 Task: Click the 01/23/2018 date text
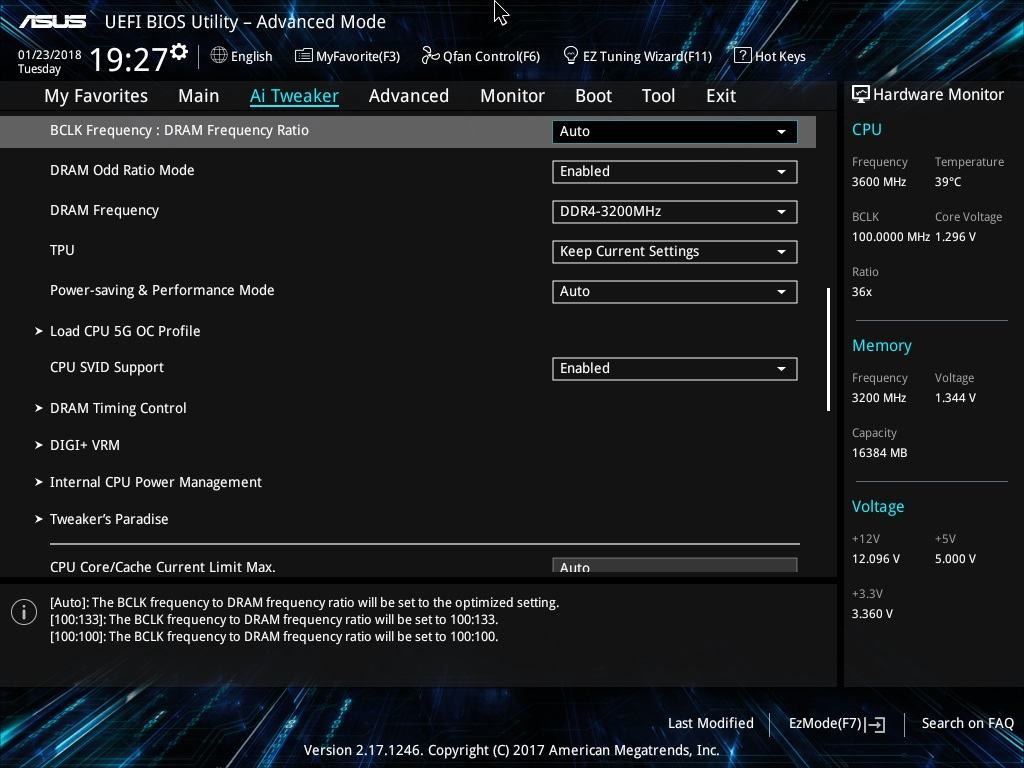click(x=50, y=55)
